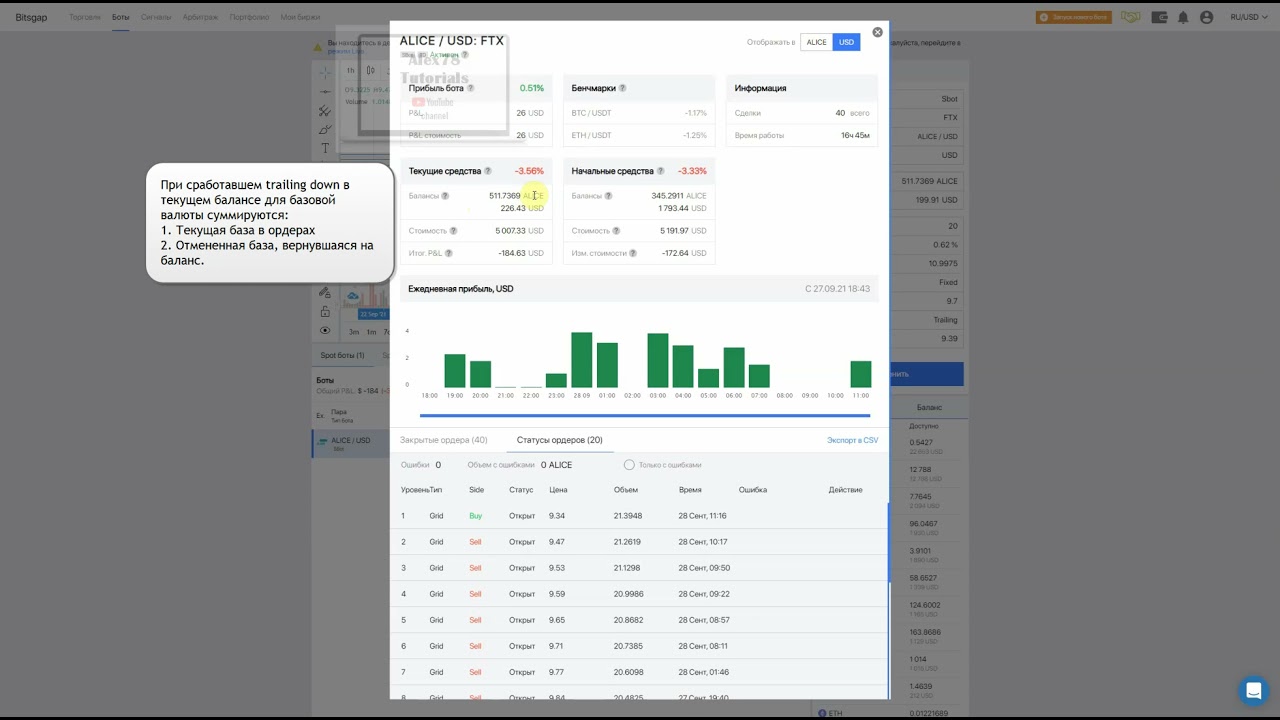Image resolution: width=1280 pixels, height=720 pixels.
Task: Open Закрытые ордера (40) tab
Action: pos(444,440)
